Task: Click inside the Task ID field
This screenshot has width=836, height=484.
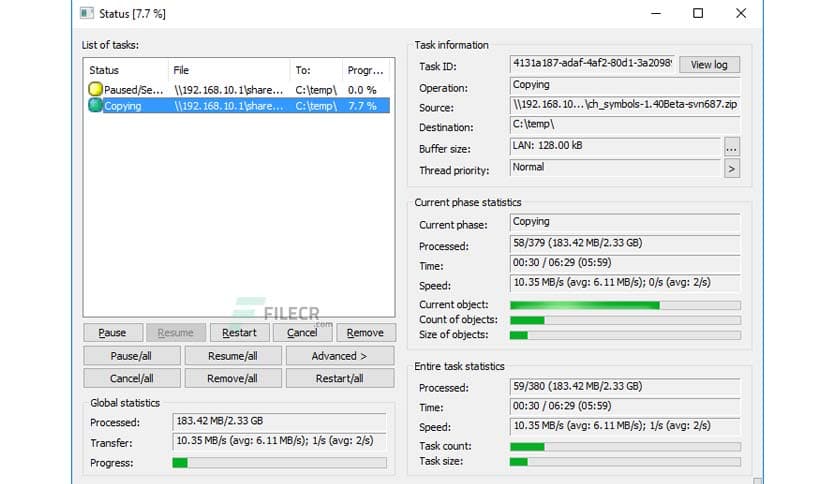Action: click(591, 65)
